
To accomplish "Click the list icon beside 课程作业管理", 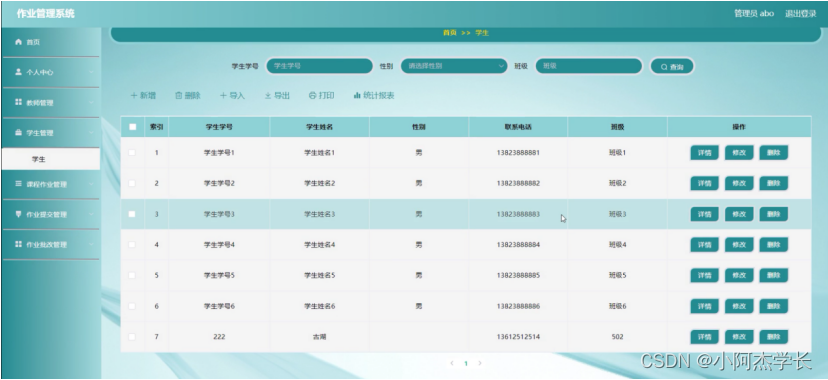I will click(18, 184).
